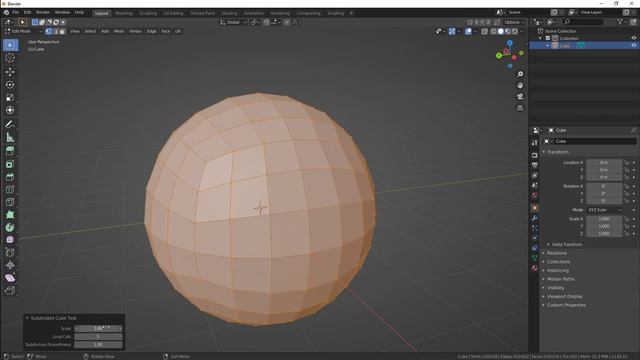Enable vertex select mode
640x360 pixels.
pyautogui.click(x=49, y=31)
